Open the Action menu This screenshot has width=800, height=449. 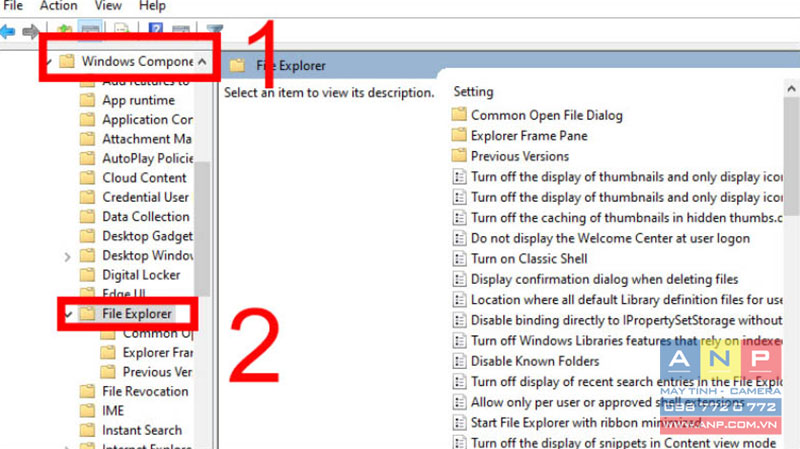click(x=59, y=6)
